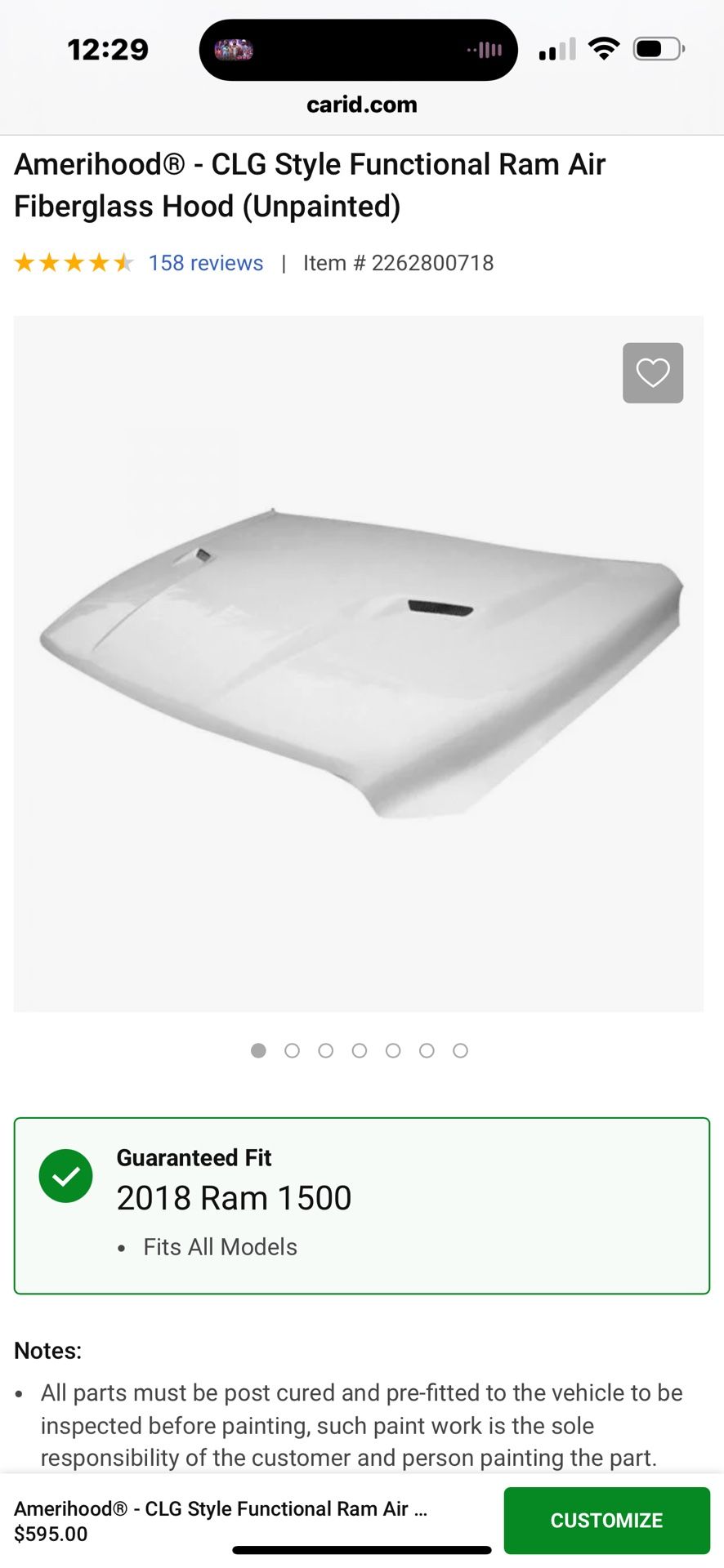724x1568 pixels.
Task: Open the 158 reviews link
Action: 206,263
